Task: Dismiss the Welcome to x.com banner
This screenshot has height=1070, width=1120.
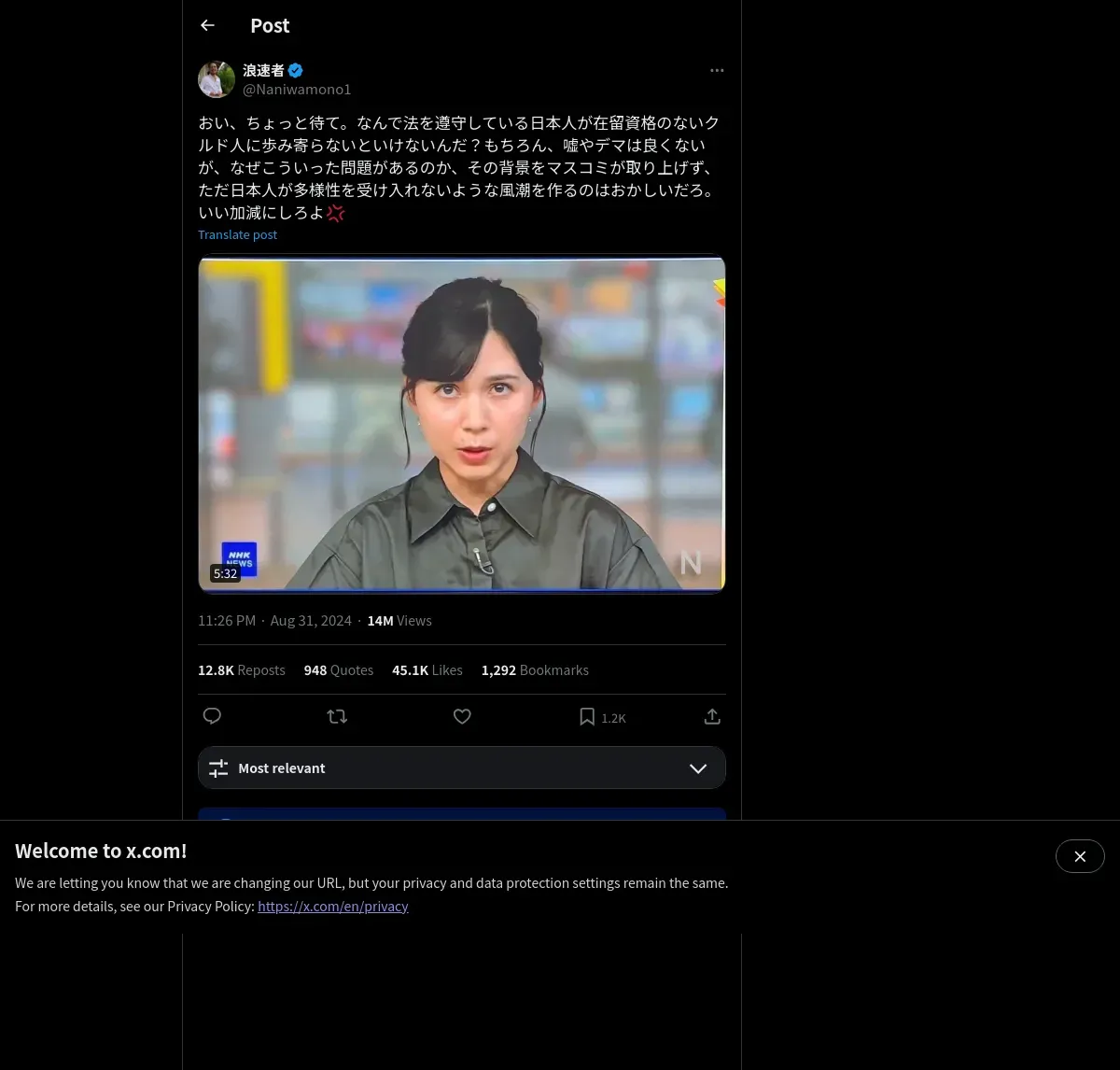Action: (x=1080, y=856)
